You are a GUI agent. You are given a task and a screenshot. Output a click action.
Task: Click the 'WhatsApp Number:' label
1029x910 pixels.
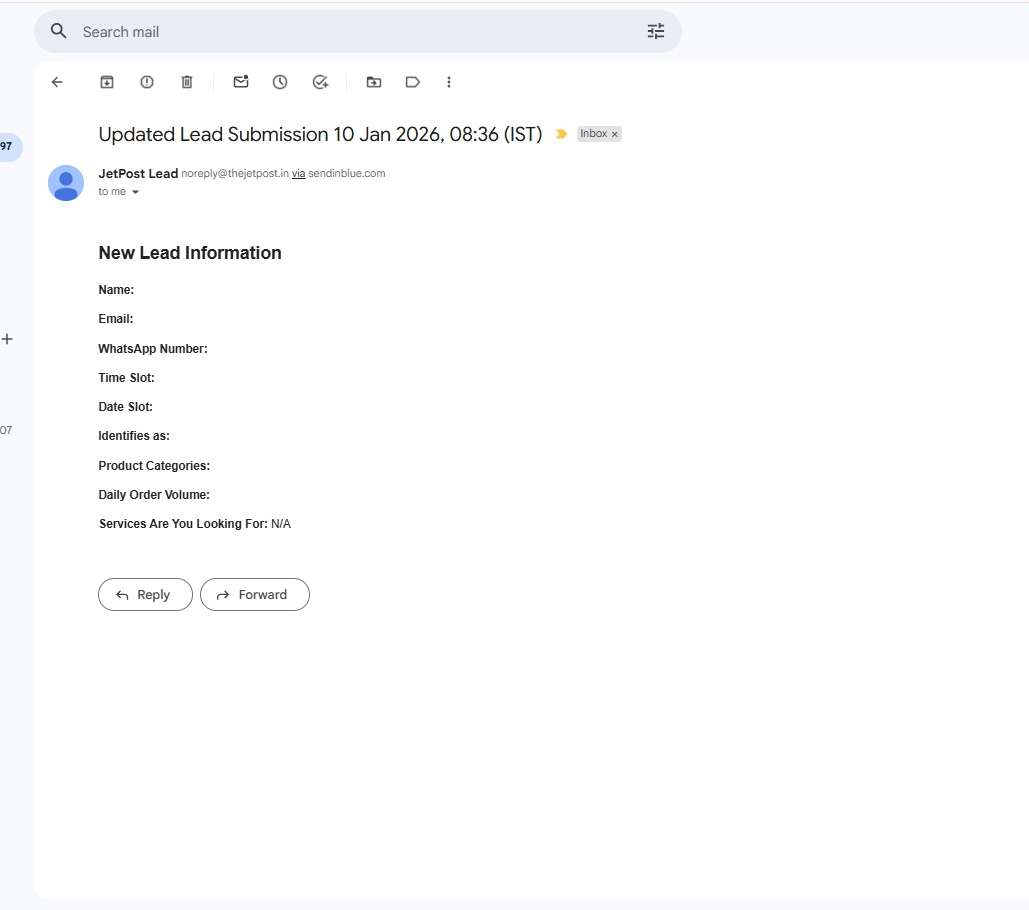click(153, 349)
